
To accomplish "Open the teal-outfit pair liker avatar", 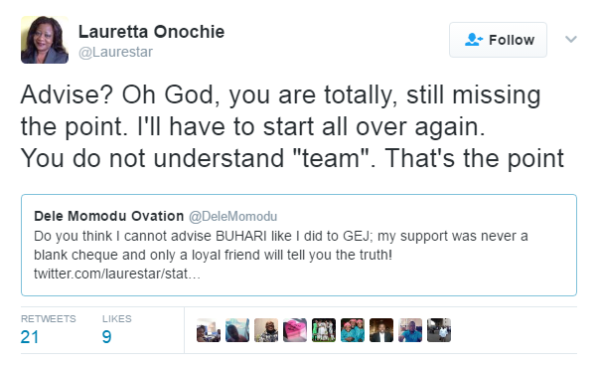I will [352, 330].
